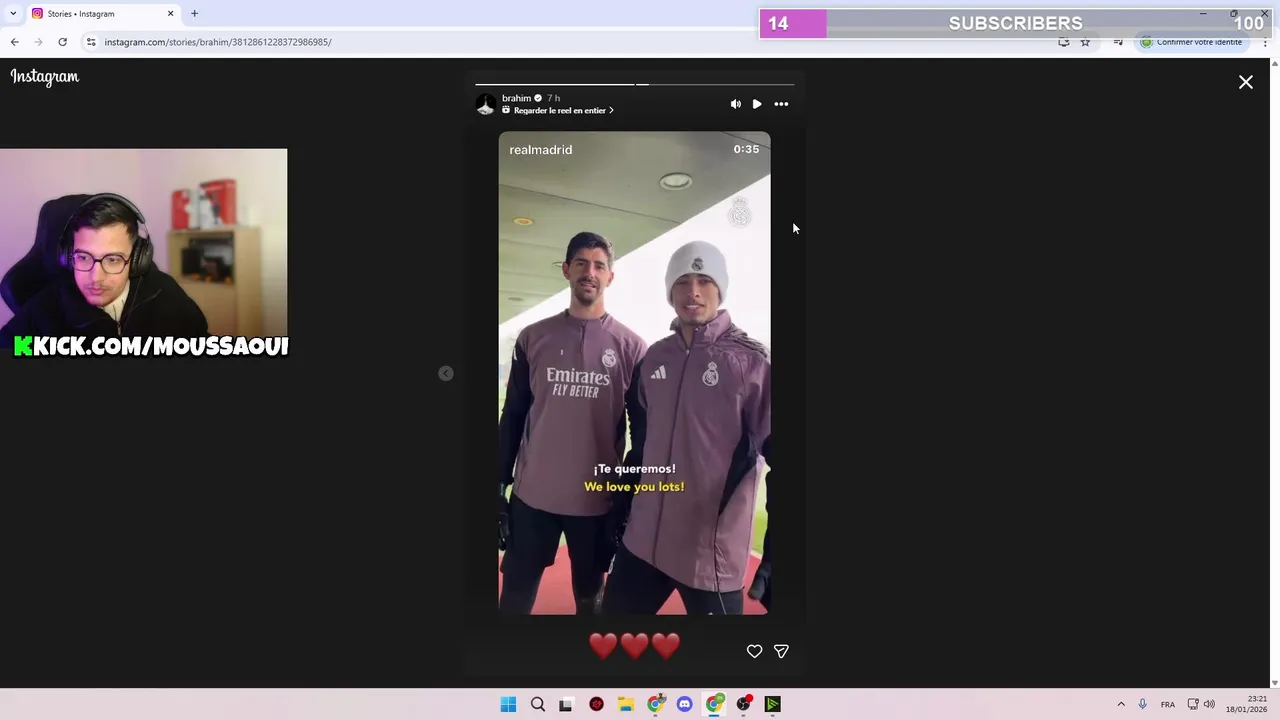
Task: Open Windows Search from taskbar
Action: click(538, 704)
